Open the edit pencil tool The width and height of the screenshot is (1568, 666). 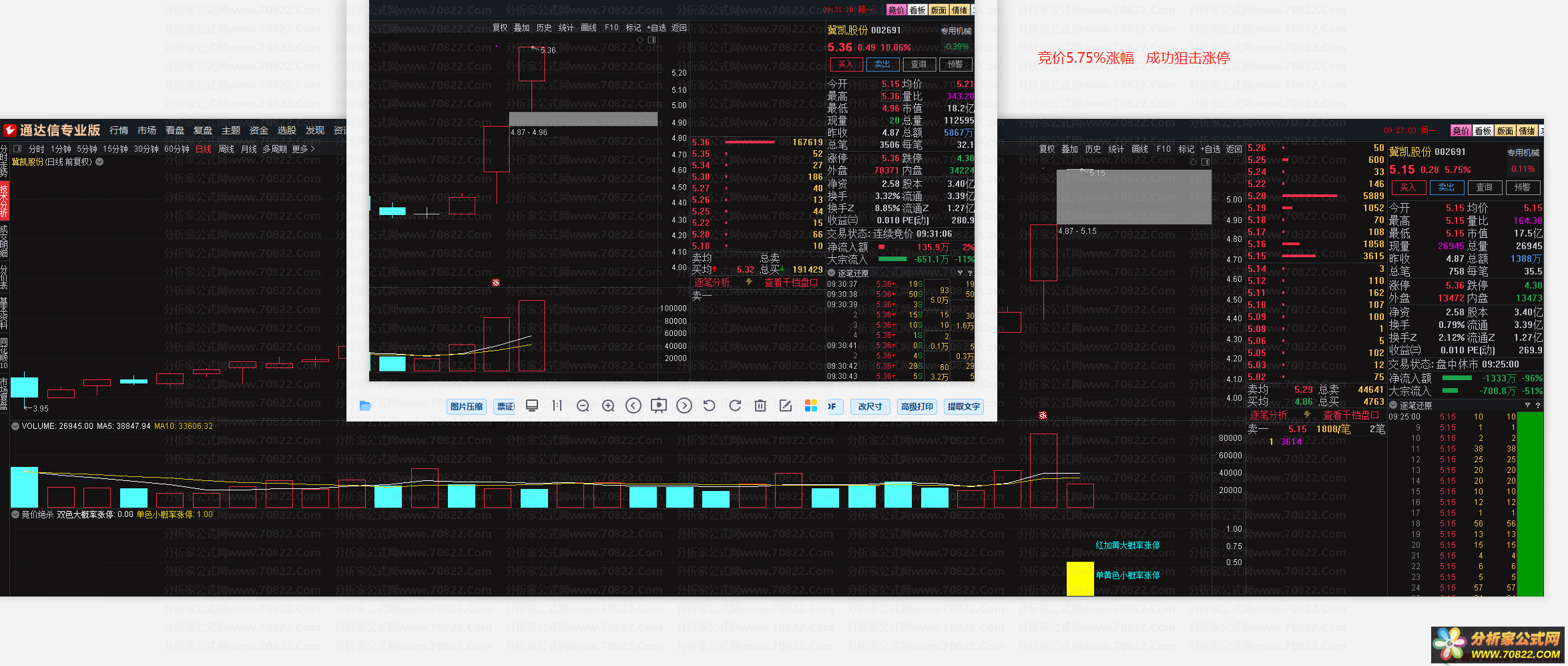click(786, 406)
